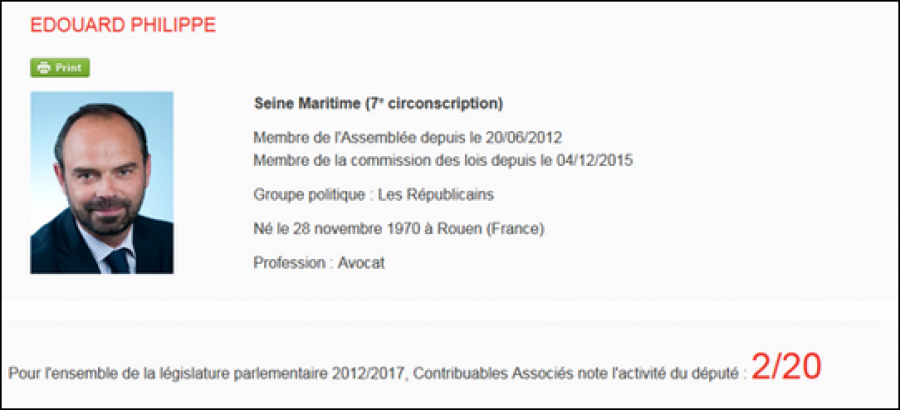Click the phrase note l'activité du député
Image resolution: width=900 pixels, height=410 pixels.
coord(658,374)
